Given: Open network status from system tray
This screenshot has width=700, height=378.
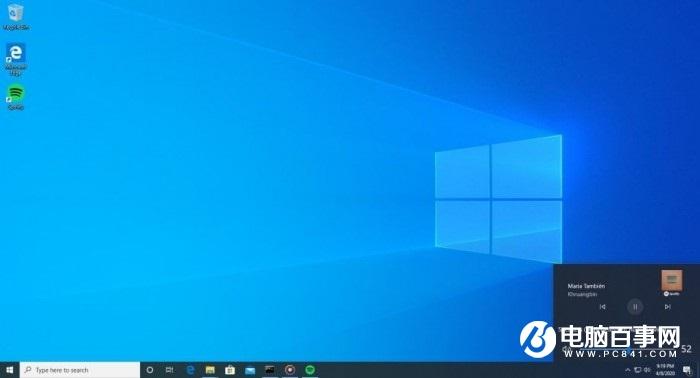Looking at the screenshot, I should click(638, 370).
